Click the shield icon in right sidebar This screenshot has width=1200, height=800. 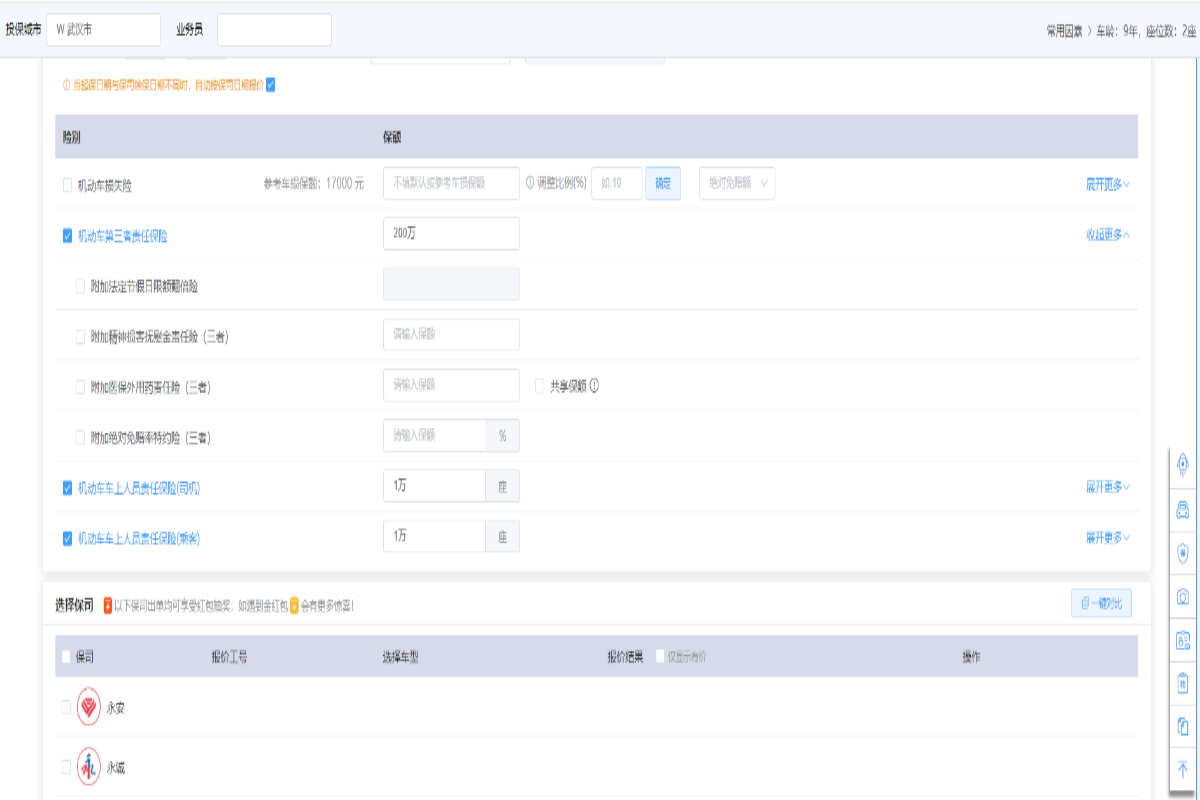(1183, 552)
